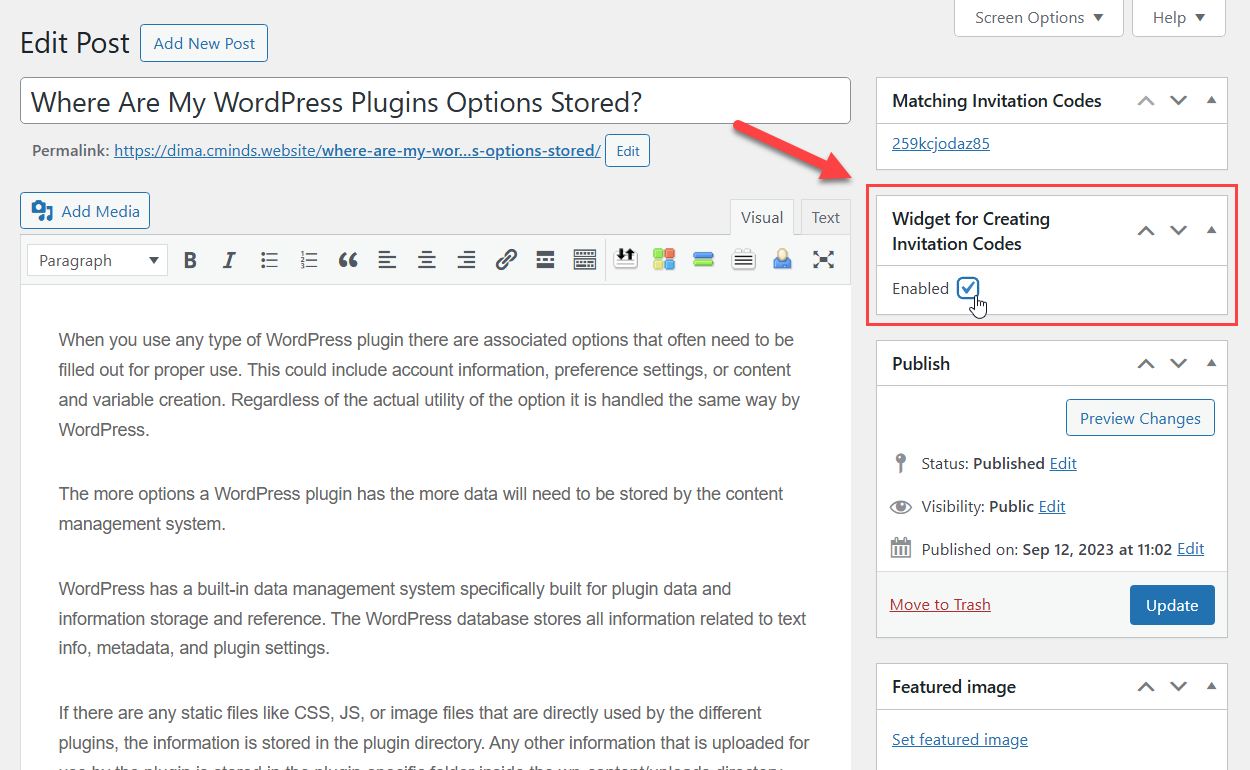This screenshot has width=1250, height=770.
Task: Click the 'Status: Published' text
Action: point(983,463)
